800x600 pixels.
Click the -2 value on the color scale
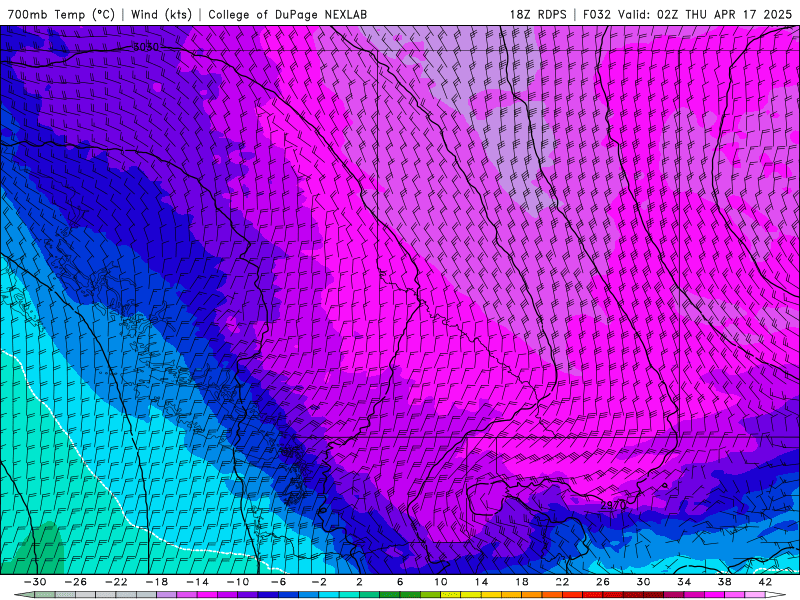318,582
